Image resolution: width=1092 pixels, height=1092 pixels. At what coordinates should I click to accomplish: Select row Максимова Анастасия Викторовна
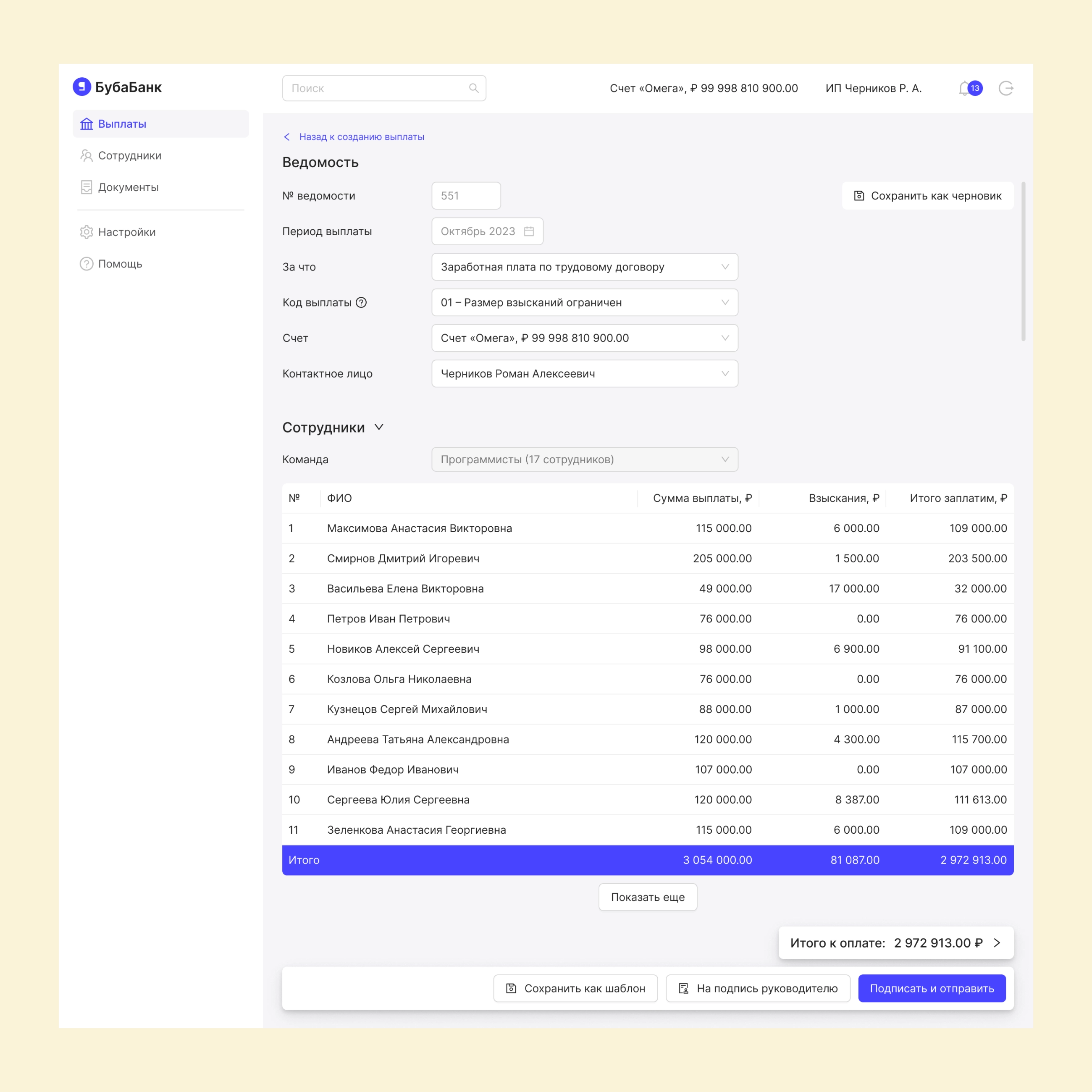pyautogui.click(x=648, y=528)
